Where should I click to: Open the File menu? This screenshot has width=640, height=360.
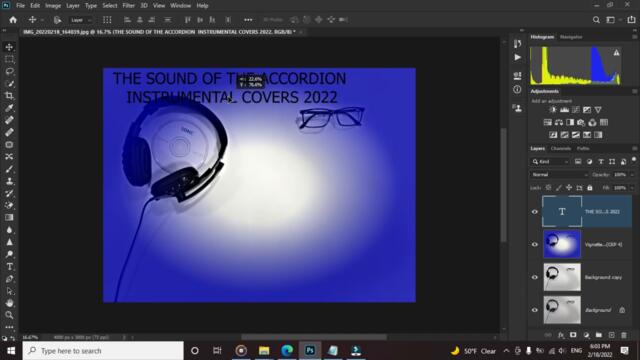(x=20, y=6)
